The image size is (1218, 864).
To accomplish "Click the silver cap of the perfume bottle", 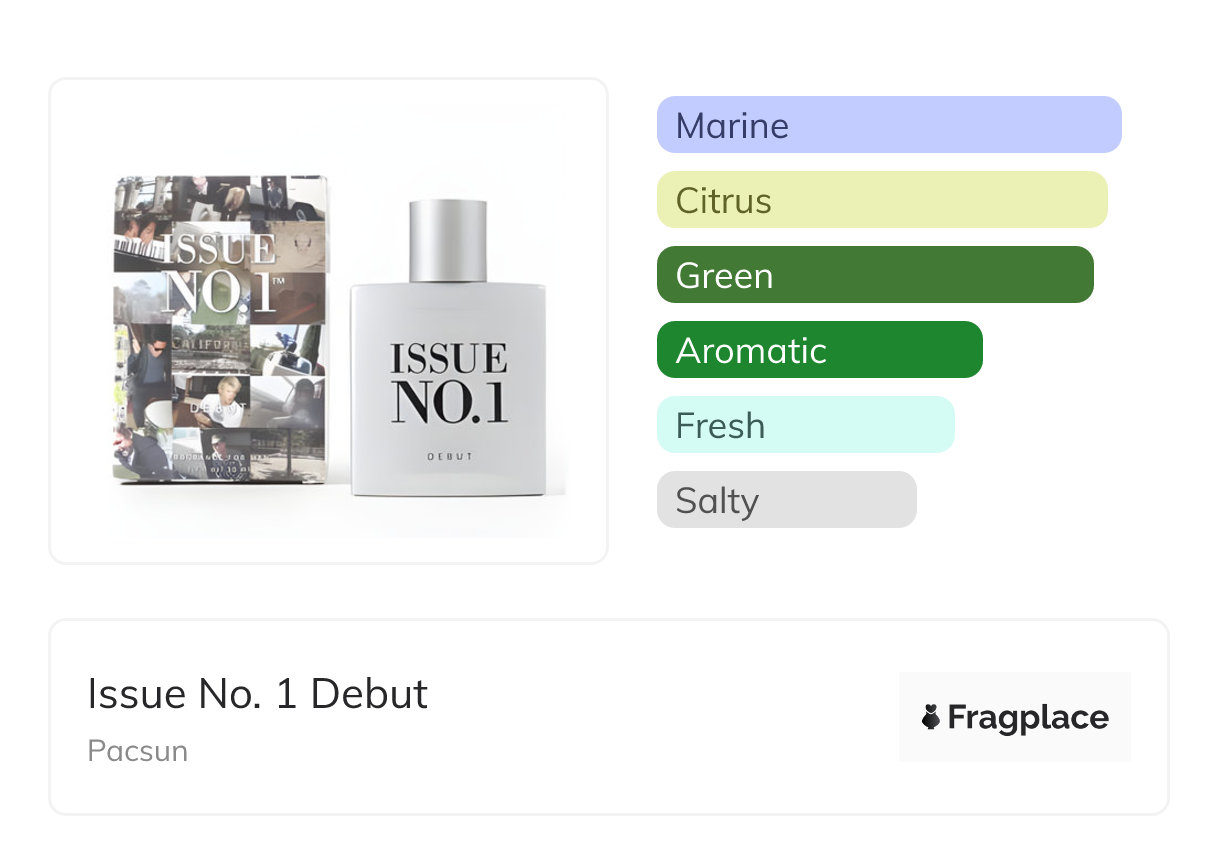I will [448, 240].
